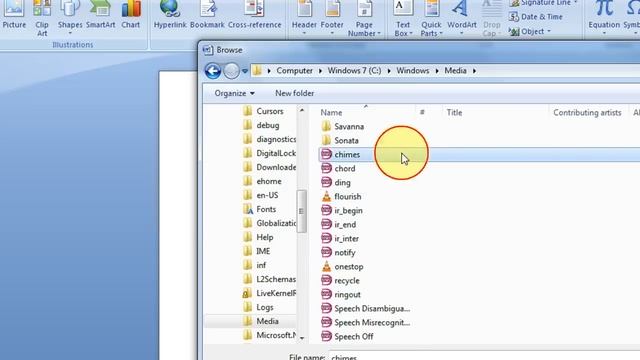The height and width of the screenshot is (360, 640).
Task: Open the Equation dropdown in ribbon
Action: (x=604, y=18)
